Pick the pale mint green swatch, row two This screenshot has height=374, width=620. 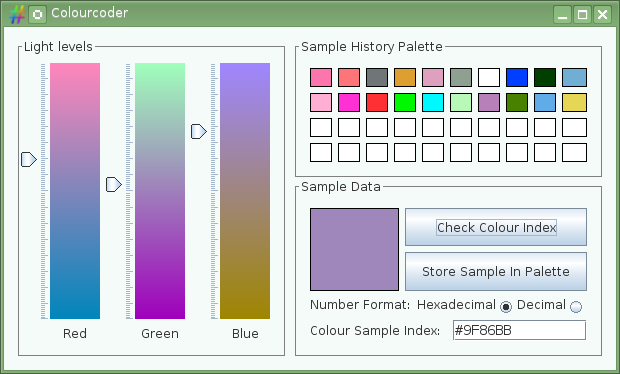pos(461,102)
